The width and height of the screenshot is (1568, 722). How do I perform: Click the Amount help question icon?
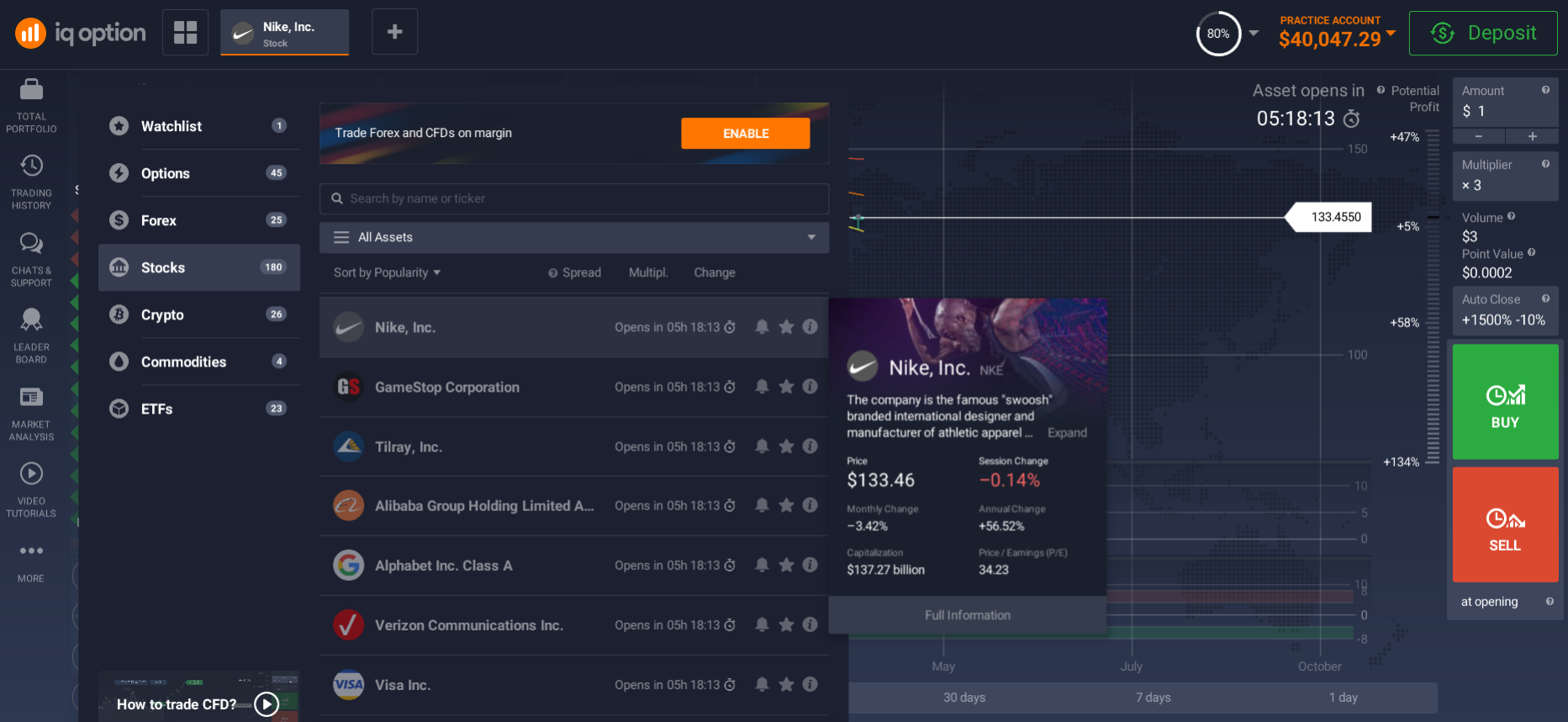click(x=1545, y=90)
